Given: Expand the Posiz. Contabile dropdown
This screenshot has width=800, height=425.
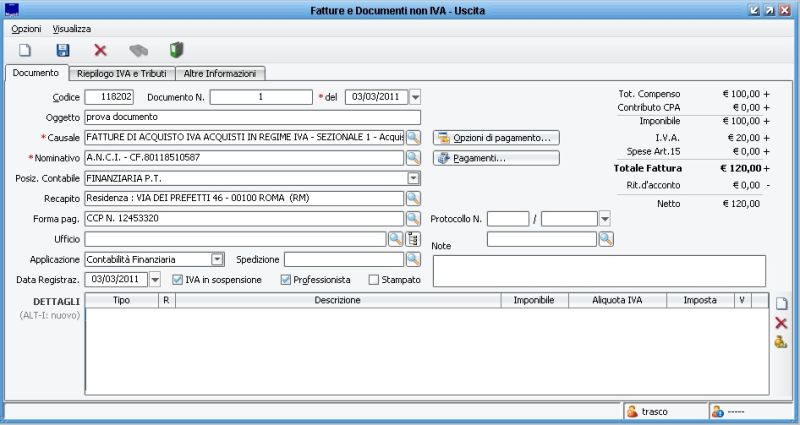Looking at the screenshot, I should [412, 178].
